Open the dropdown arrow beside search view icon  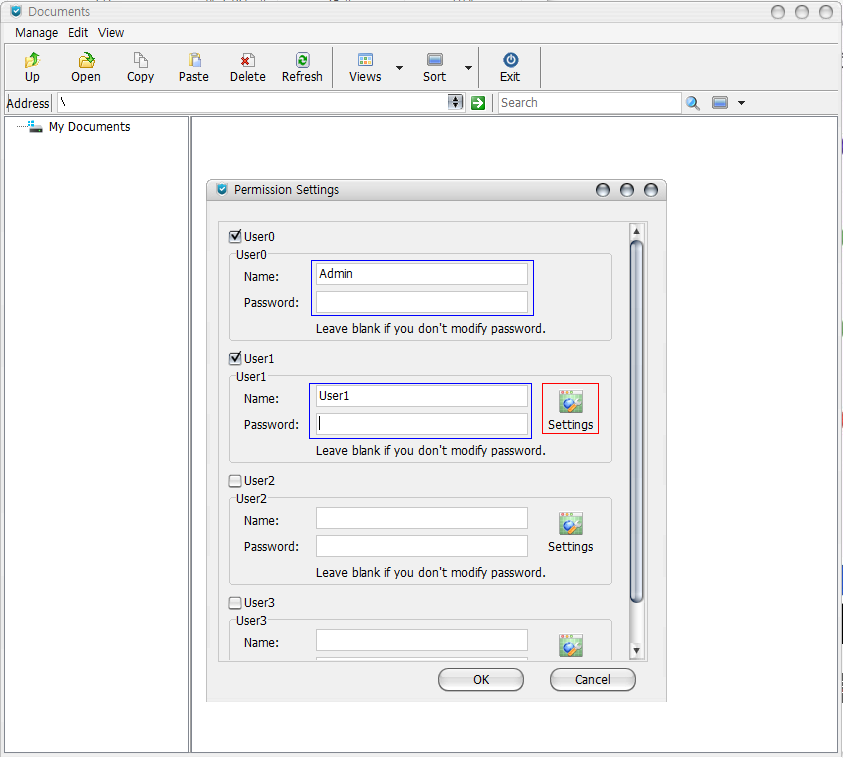pyautogui.click(x=741, y=103)
